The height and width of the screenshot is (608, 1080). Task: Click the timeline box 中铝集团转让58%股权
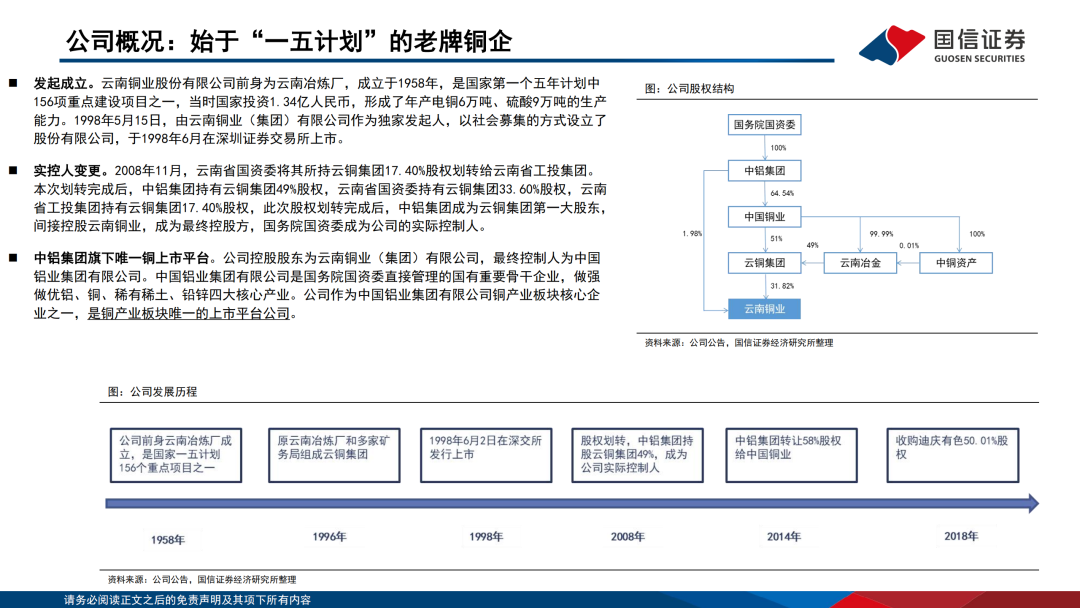click(791, 455)
